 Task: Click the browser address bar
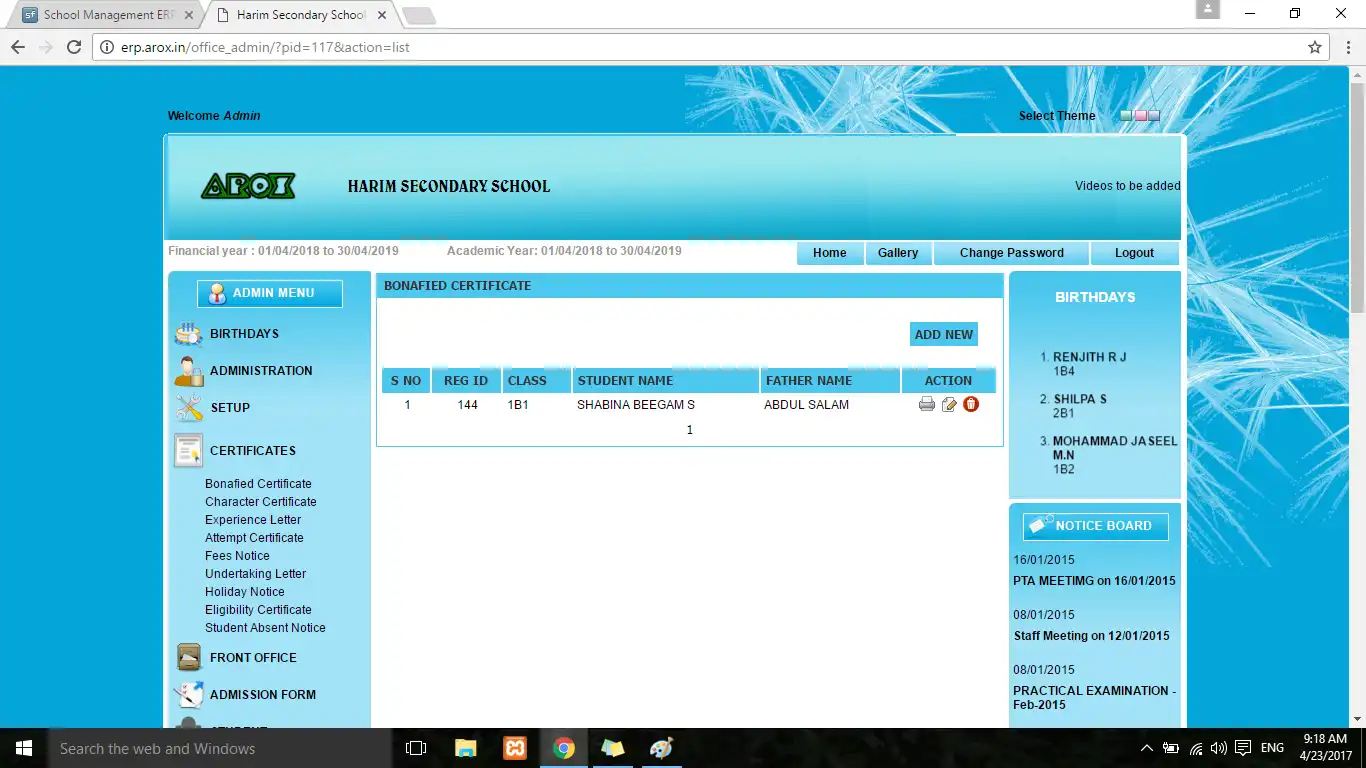pos(700,46)
